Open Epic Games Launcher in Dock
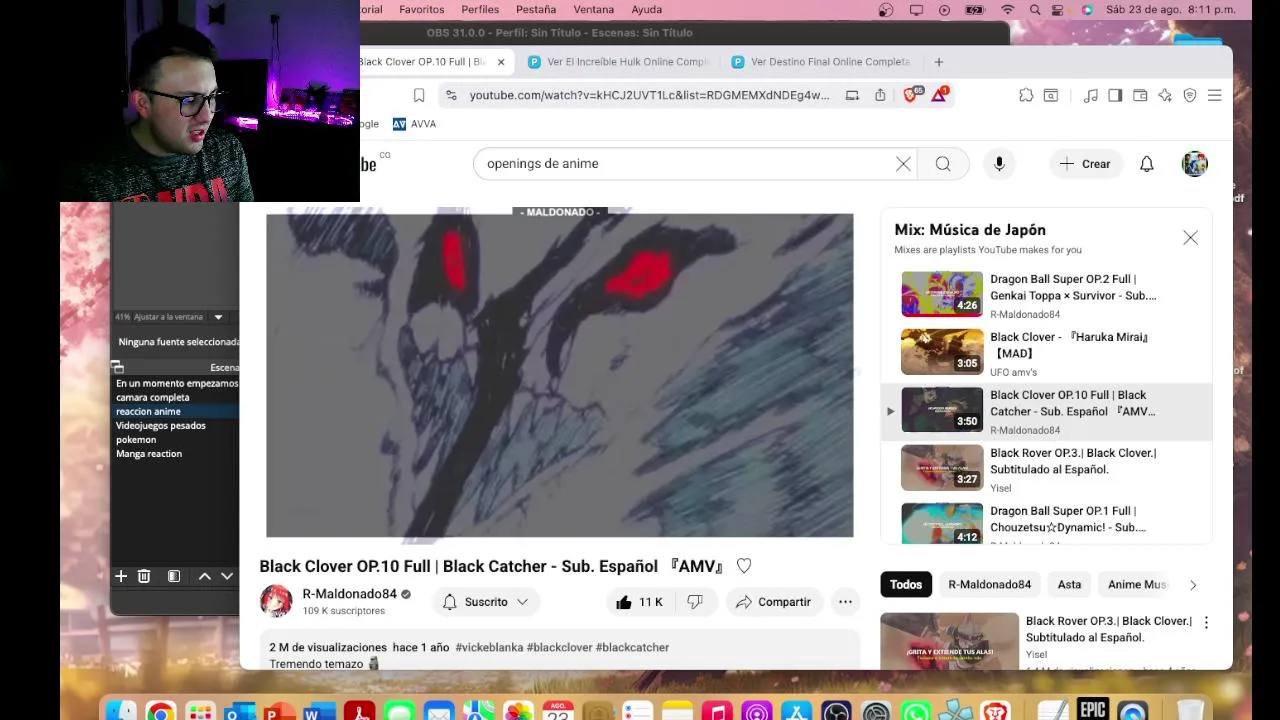 pyautogui.click(x=1092, y=709)
